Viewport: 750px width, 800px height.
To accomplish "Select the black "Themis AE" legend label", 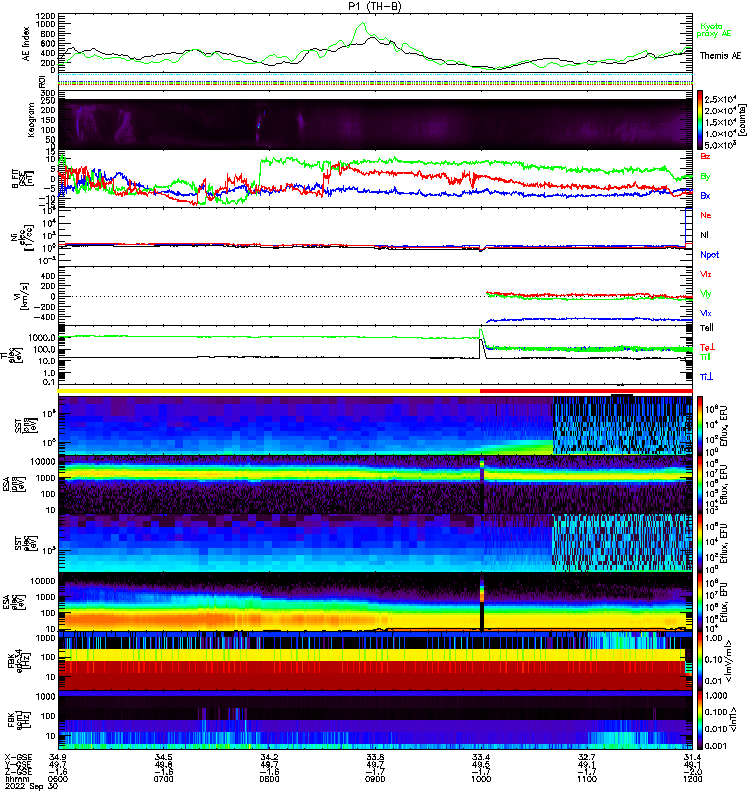I will pos(720,56).
